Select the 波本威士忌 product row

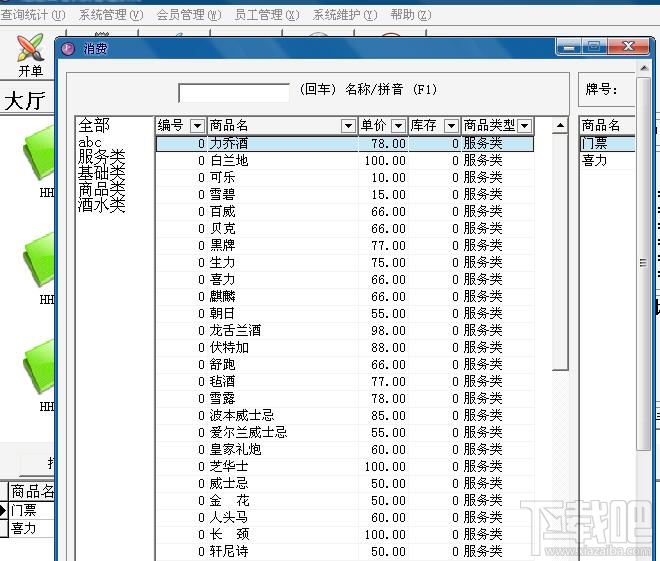(x=345, y=415)
